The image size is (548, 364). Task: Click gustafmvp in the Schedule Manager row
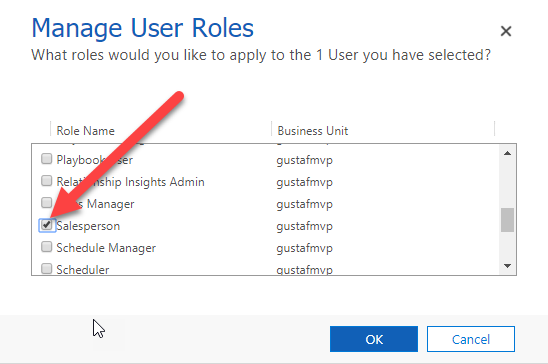click(304, 249)
